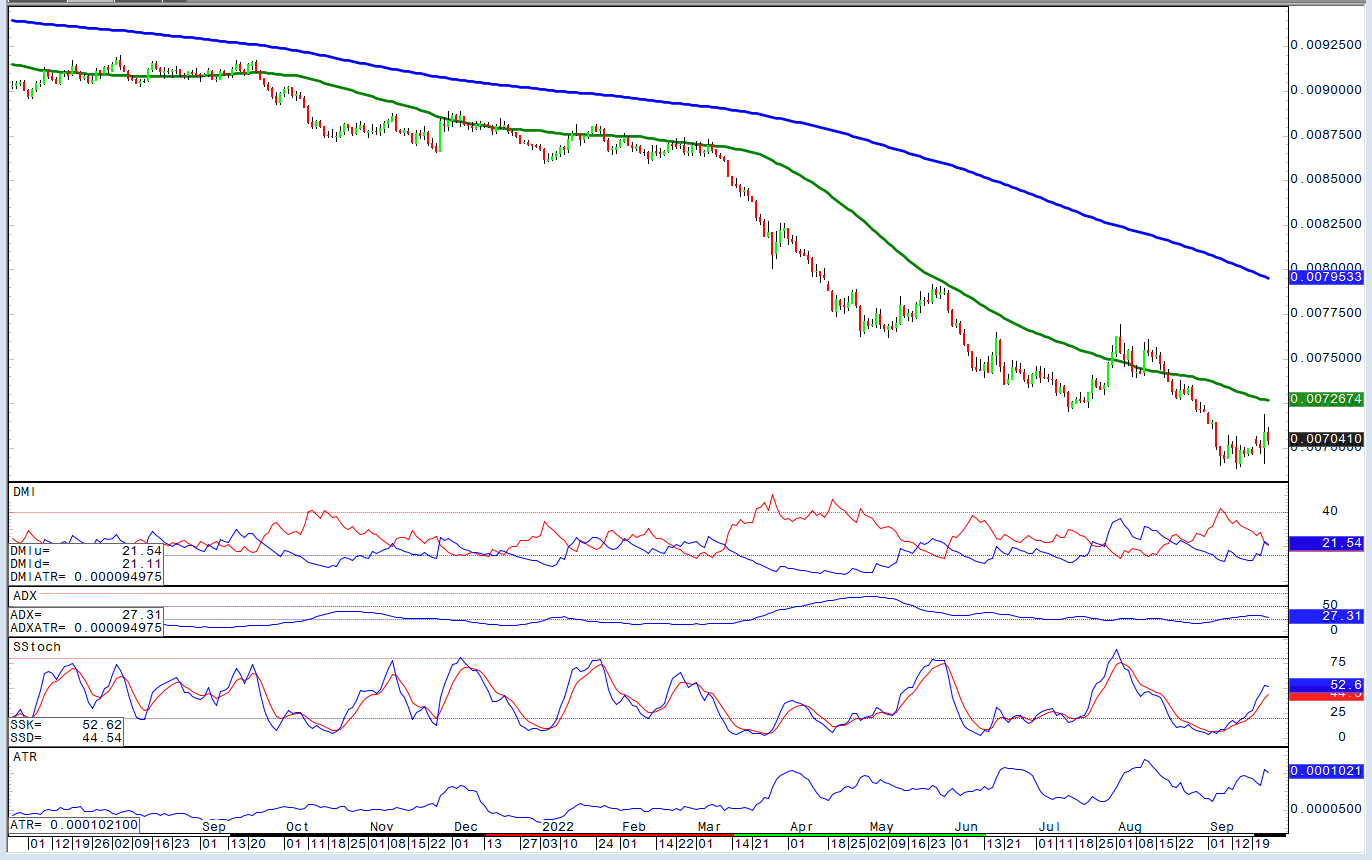Click the black 0.0070410 last-price tag

tap(1325, 438)
